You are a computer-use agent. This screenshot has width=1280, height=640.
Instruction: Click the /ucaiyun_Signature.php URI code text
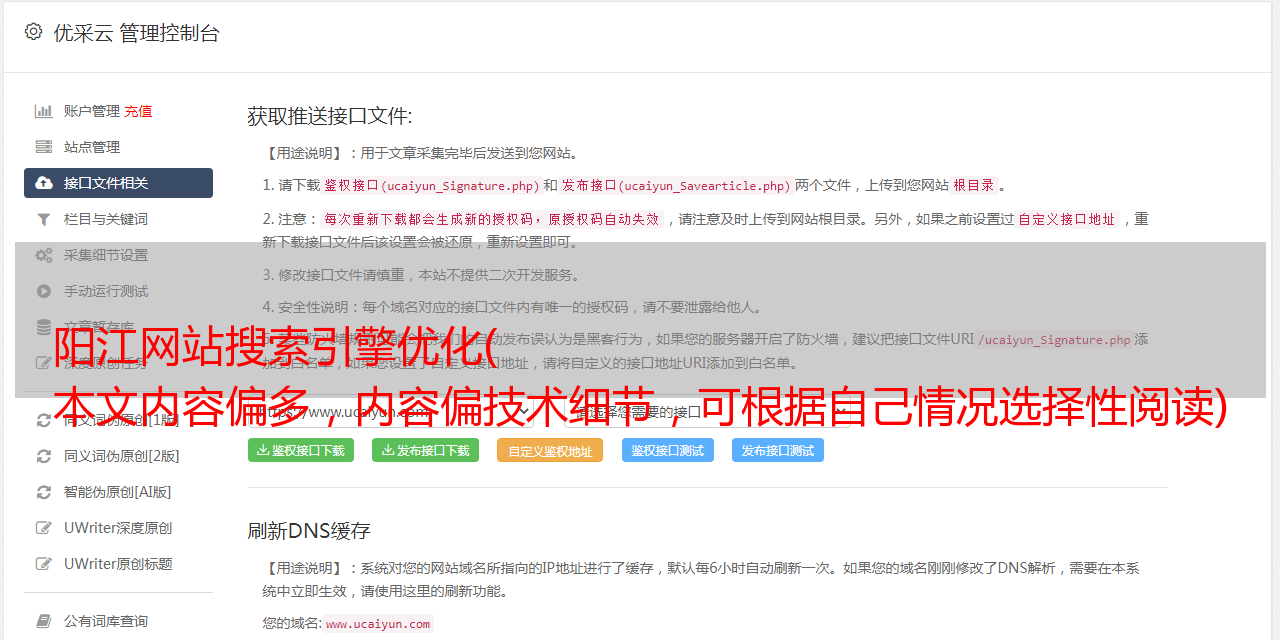tap(1054, 339)
